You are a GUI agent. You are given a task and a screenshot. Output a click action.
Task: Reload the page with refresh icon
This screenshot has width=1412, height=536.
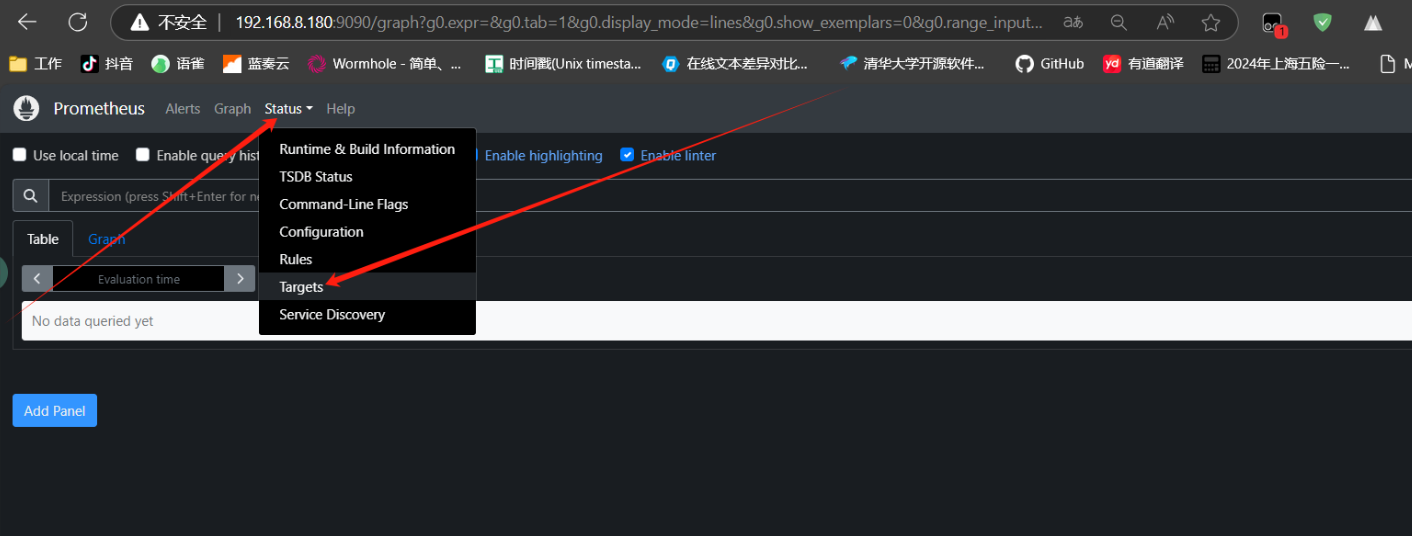coord(77,22)
